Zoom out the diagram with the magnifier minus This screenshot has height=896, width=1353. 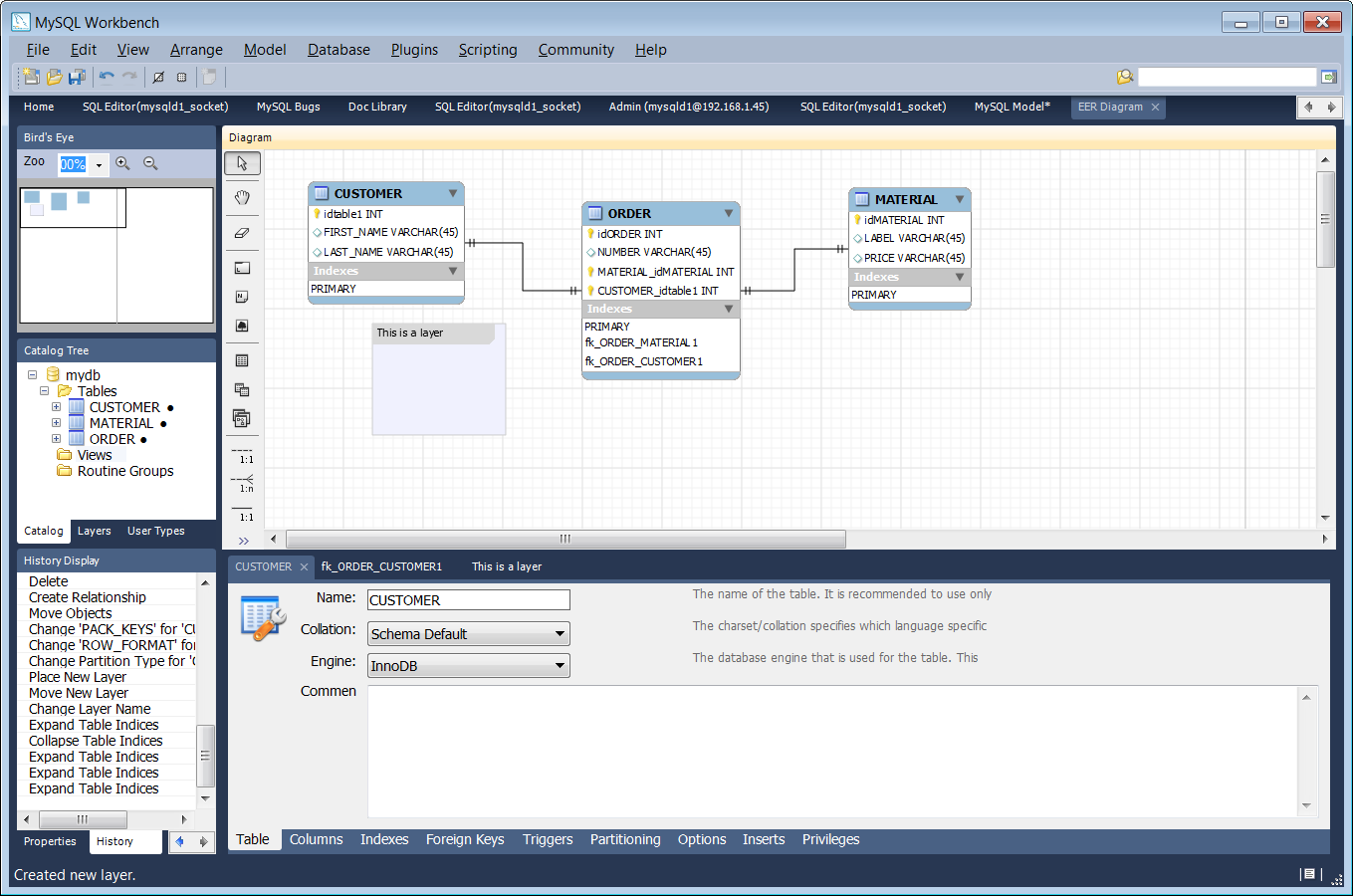pyautogui.click(x=150, y=163)
